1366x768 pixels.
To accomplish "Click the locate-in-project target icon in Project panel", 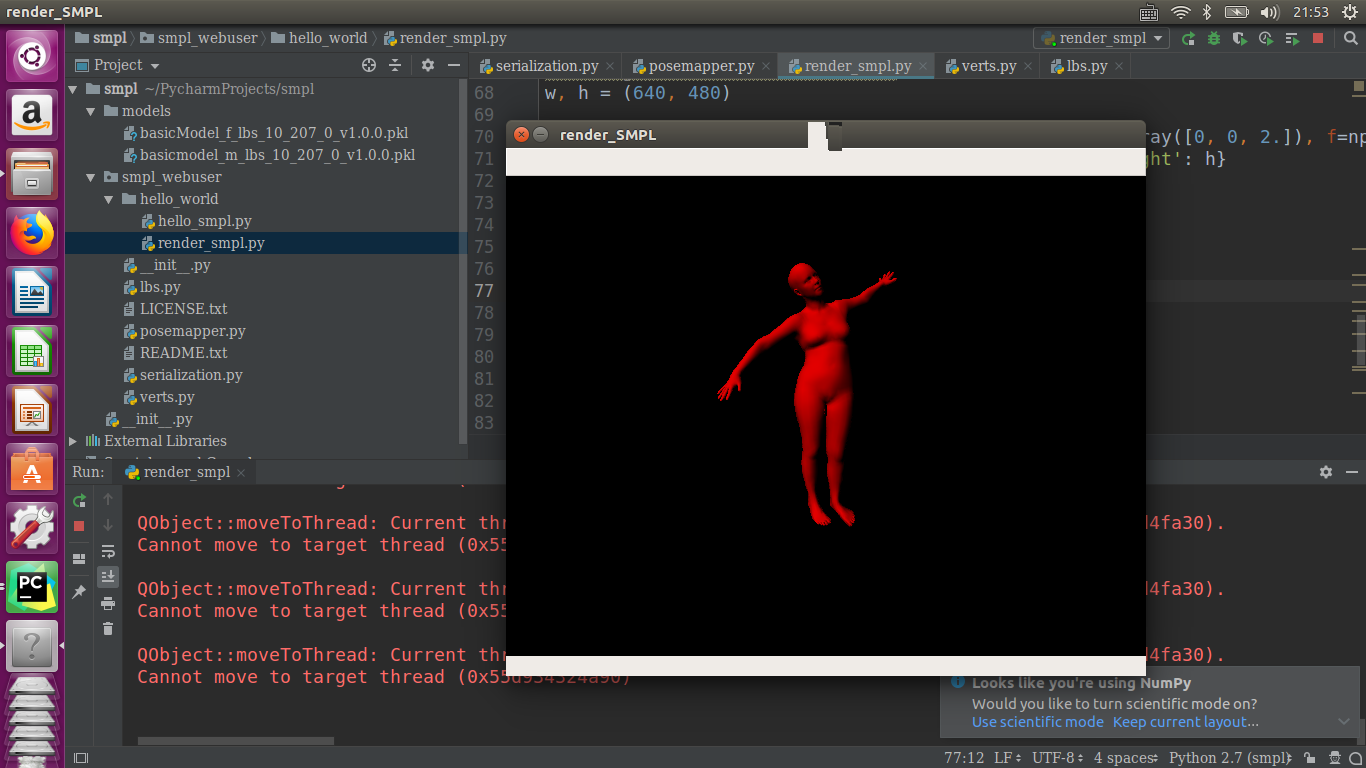I will click(x=369, y=65).
